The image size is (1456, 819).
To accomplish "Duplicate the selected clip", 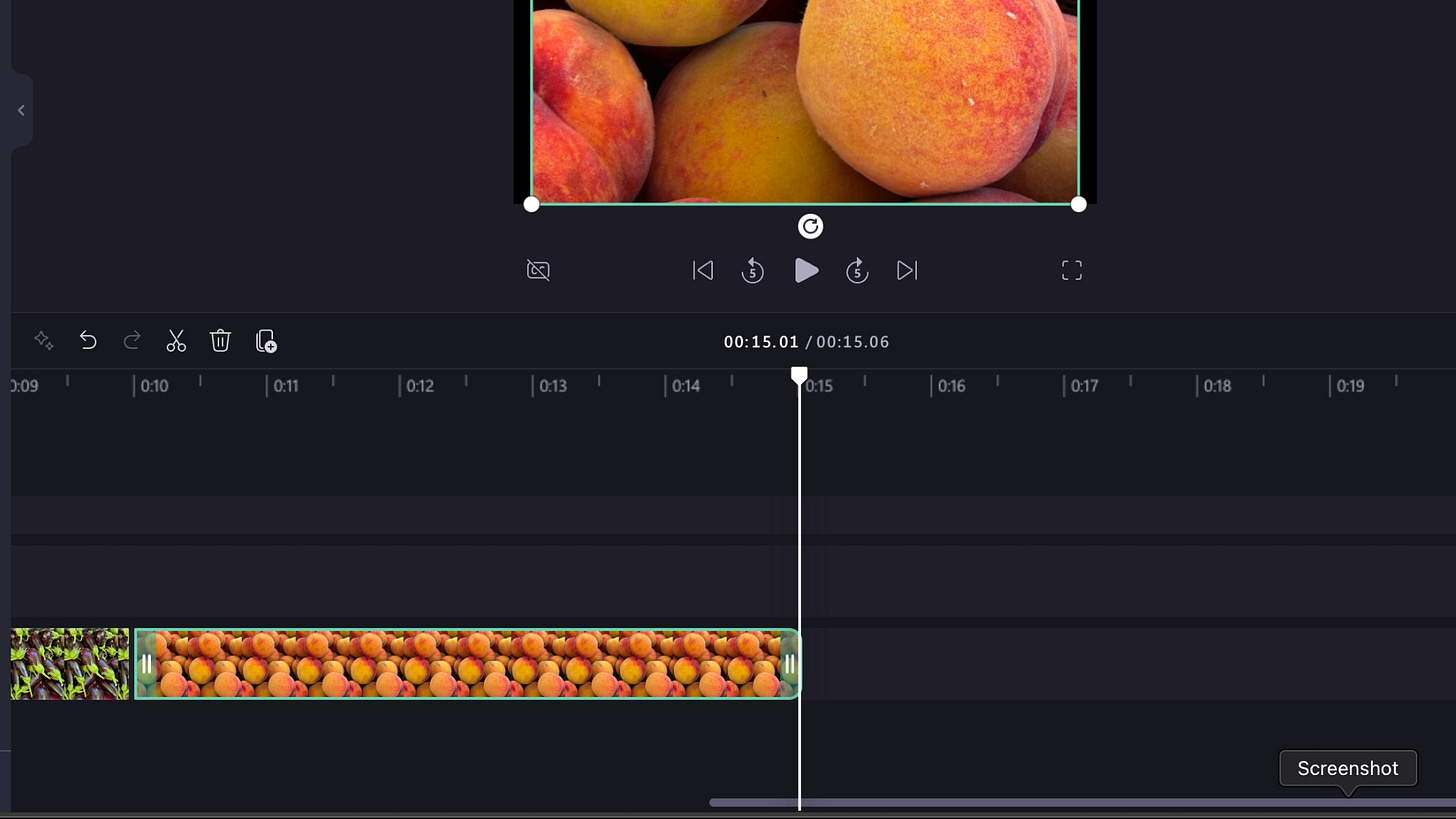I will [266, 341].
